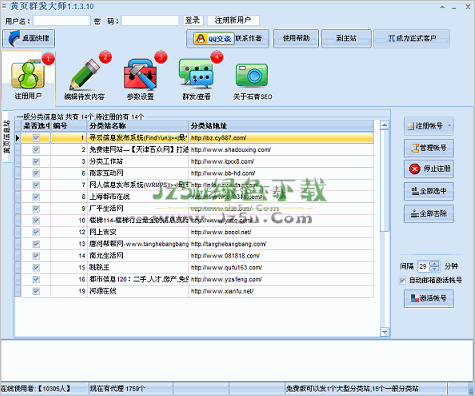The width and height of the screenshot is (475, 396).
Task: Select the URL http://tanghebangbang.com/
Action: pyautogui.click(x=229, y=244)
